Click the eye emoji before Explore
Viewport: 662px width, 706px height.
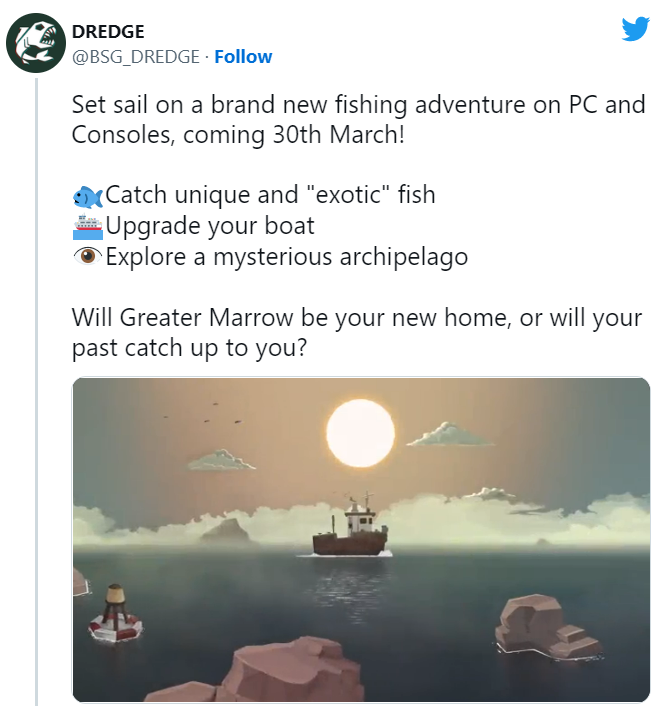[x=88, y=257]
